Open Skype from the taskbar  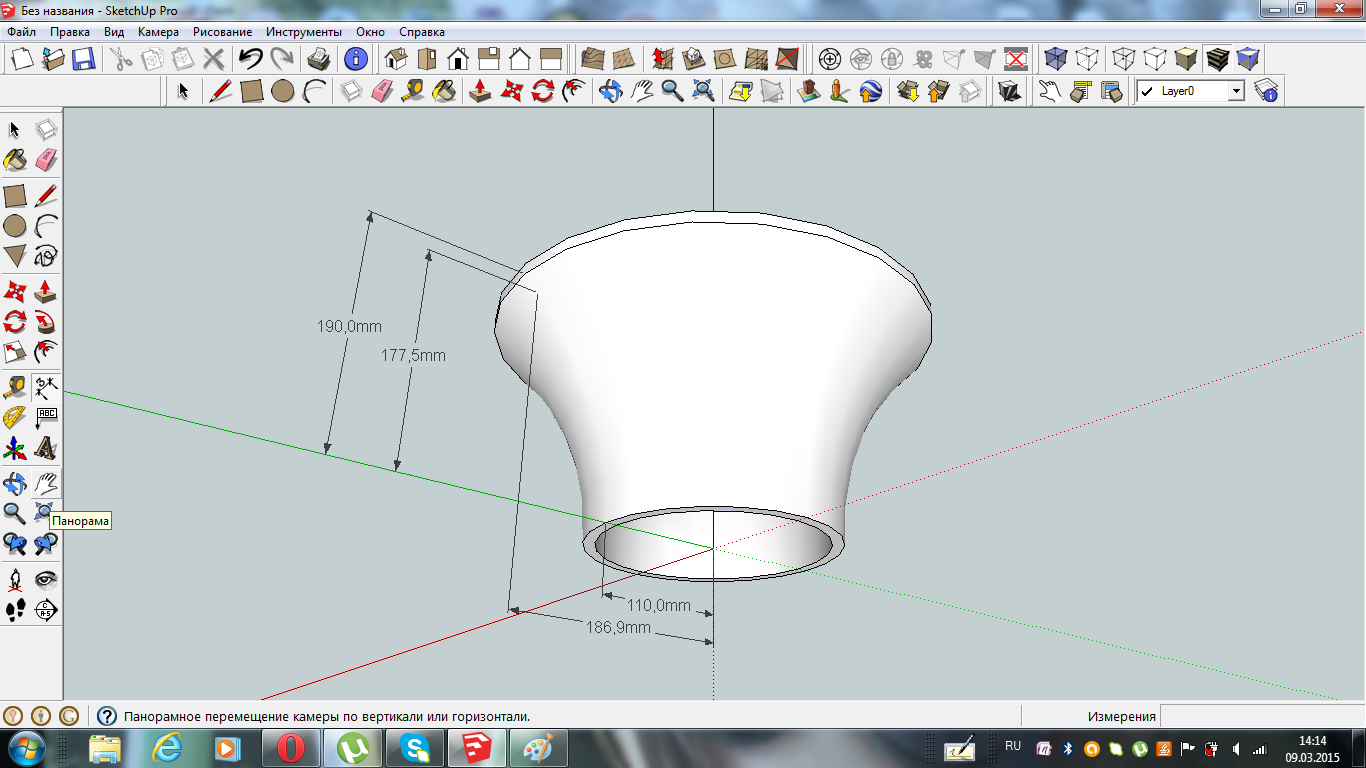pos(415,748)
